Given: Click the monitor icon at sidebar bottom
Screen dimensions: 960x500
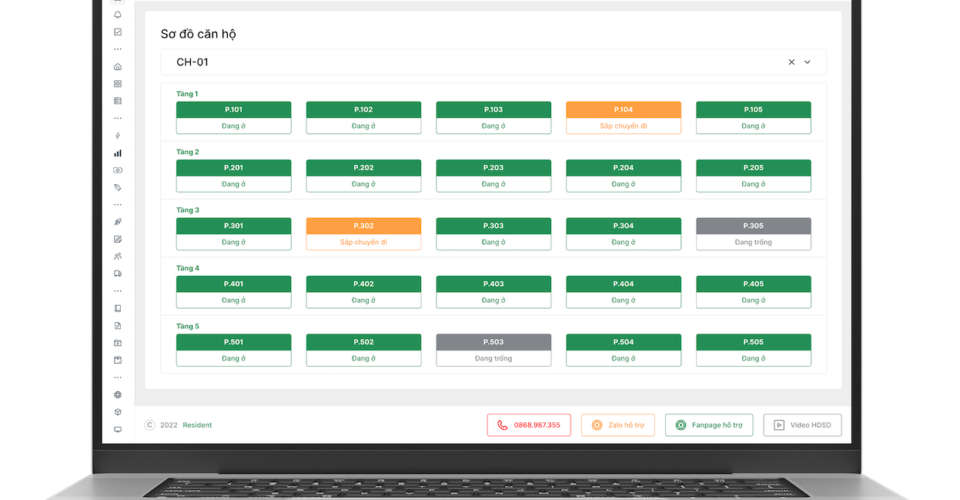Looking at the screenshot, I should (118, 429).
